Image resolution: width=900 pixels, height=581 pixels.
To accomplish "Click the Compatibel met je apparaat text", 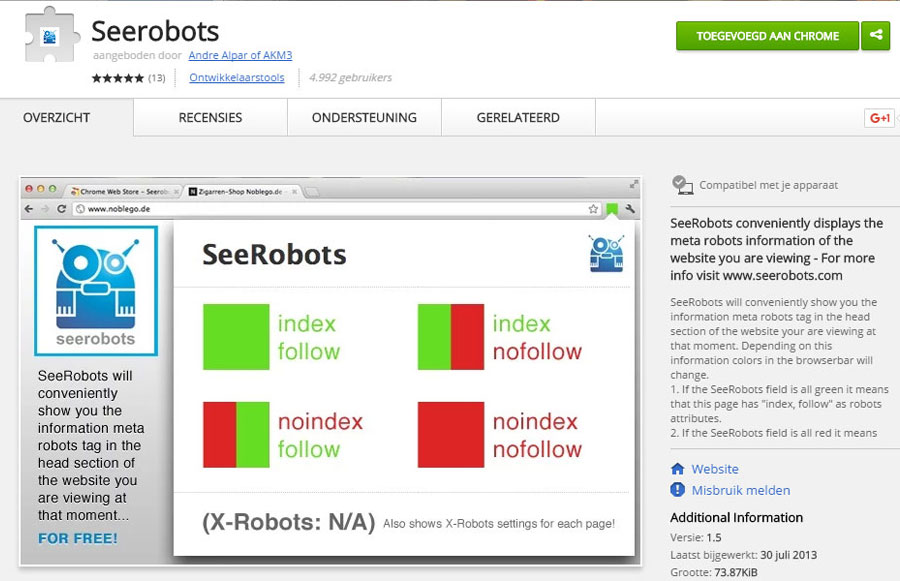I will click(768, 185).
